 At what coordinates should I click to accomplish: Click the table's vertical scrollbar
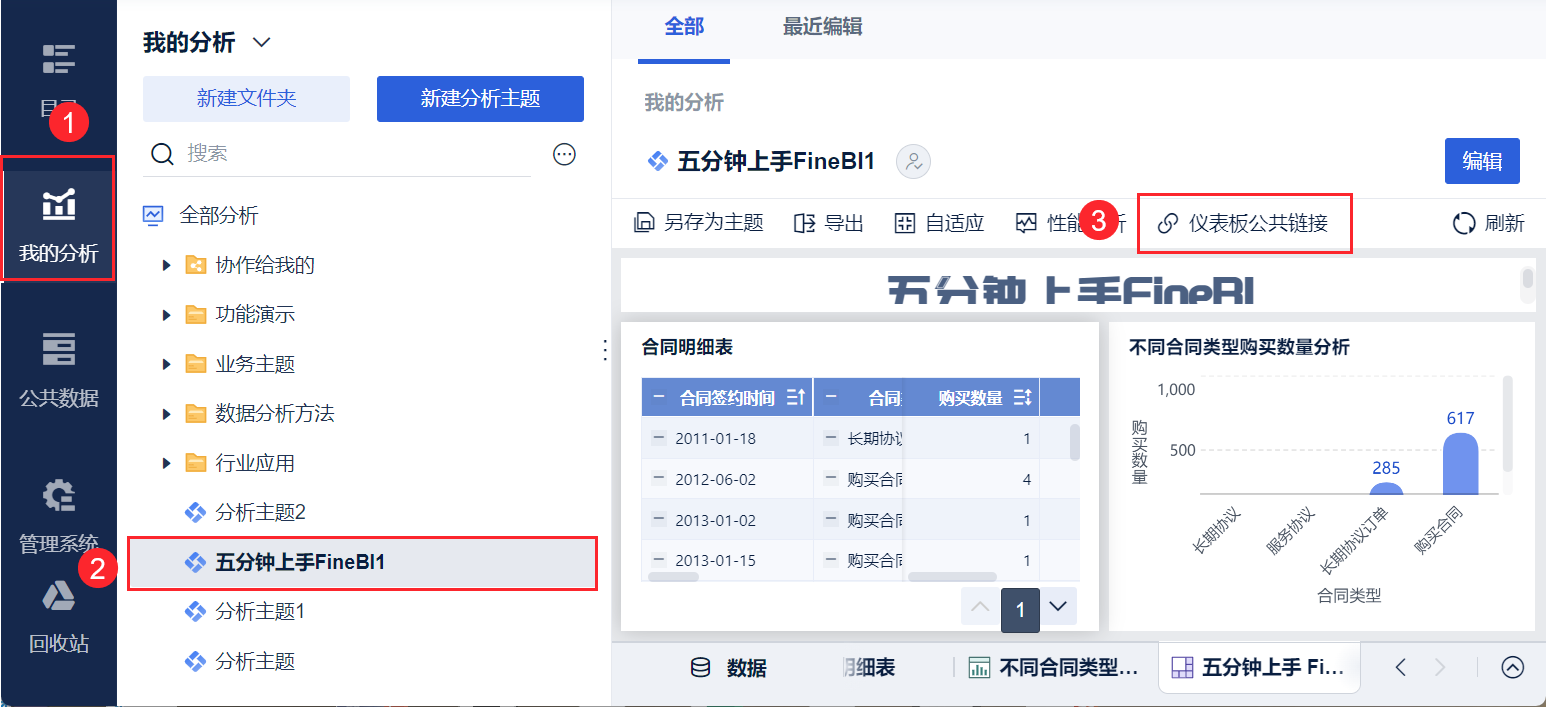1075,442
